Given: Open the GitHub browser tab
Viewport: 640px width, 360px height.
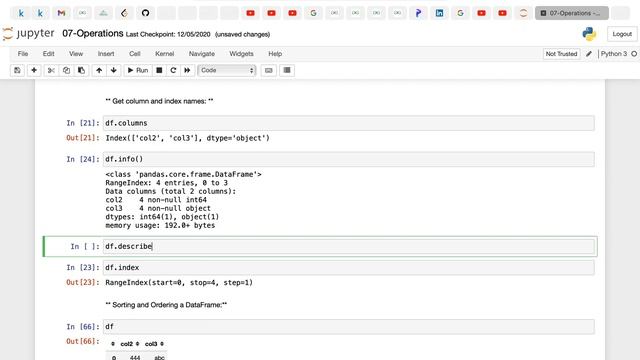Looking at the screenshot, I should (145, 13).
